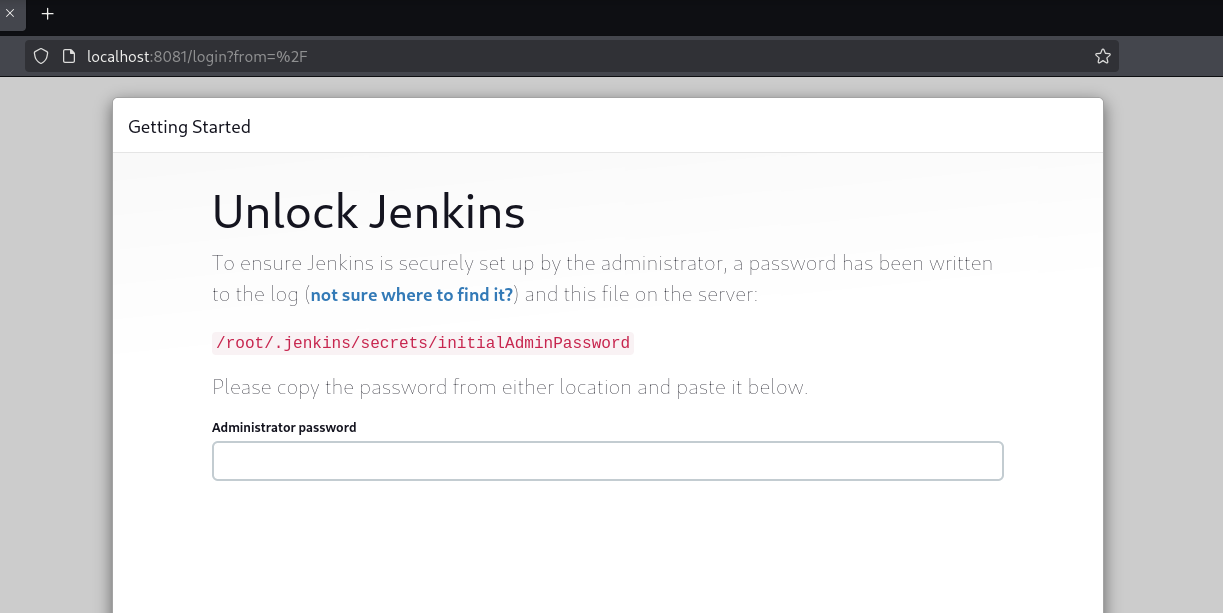Close the current browser tab
The image size is (1223, 613).
click(10, 14)
